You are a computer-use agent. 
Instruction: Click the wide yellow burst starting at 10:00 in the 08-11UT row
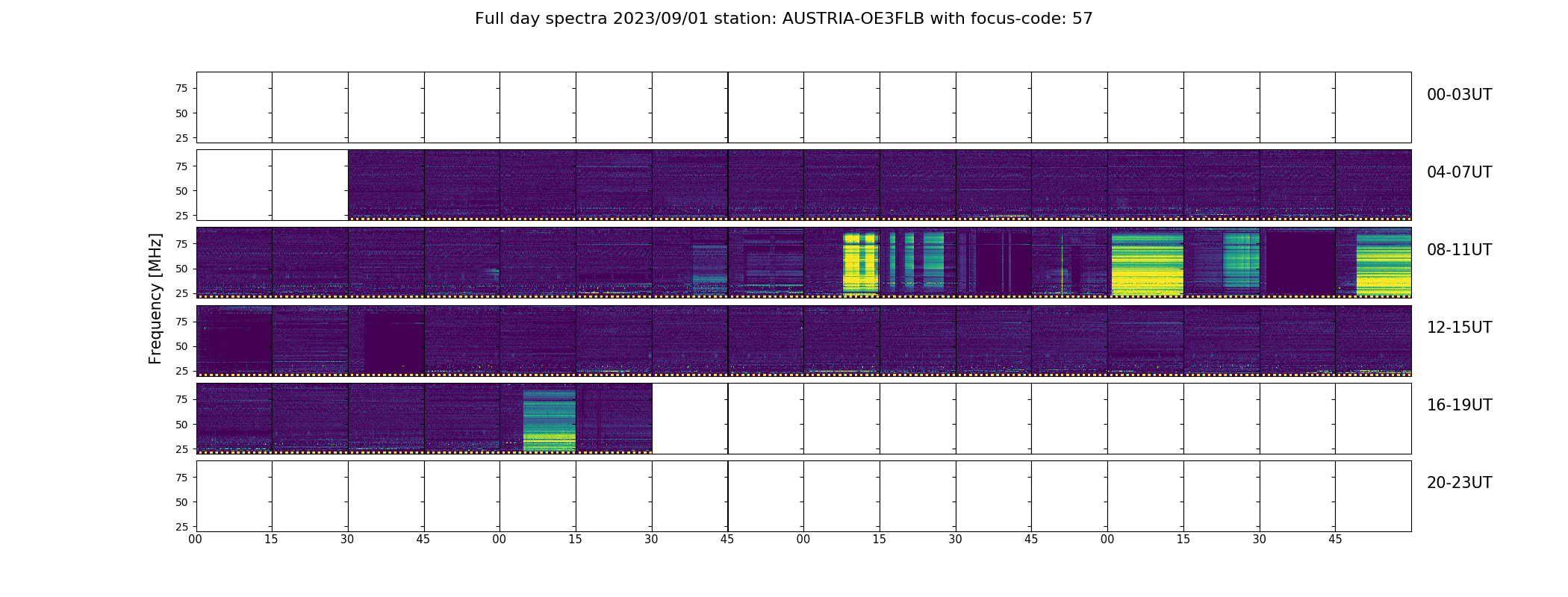pos(1148,263)
